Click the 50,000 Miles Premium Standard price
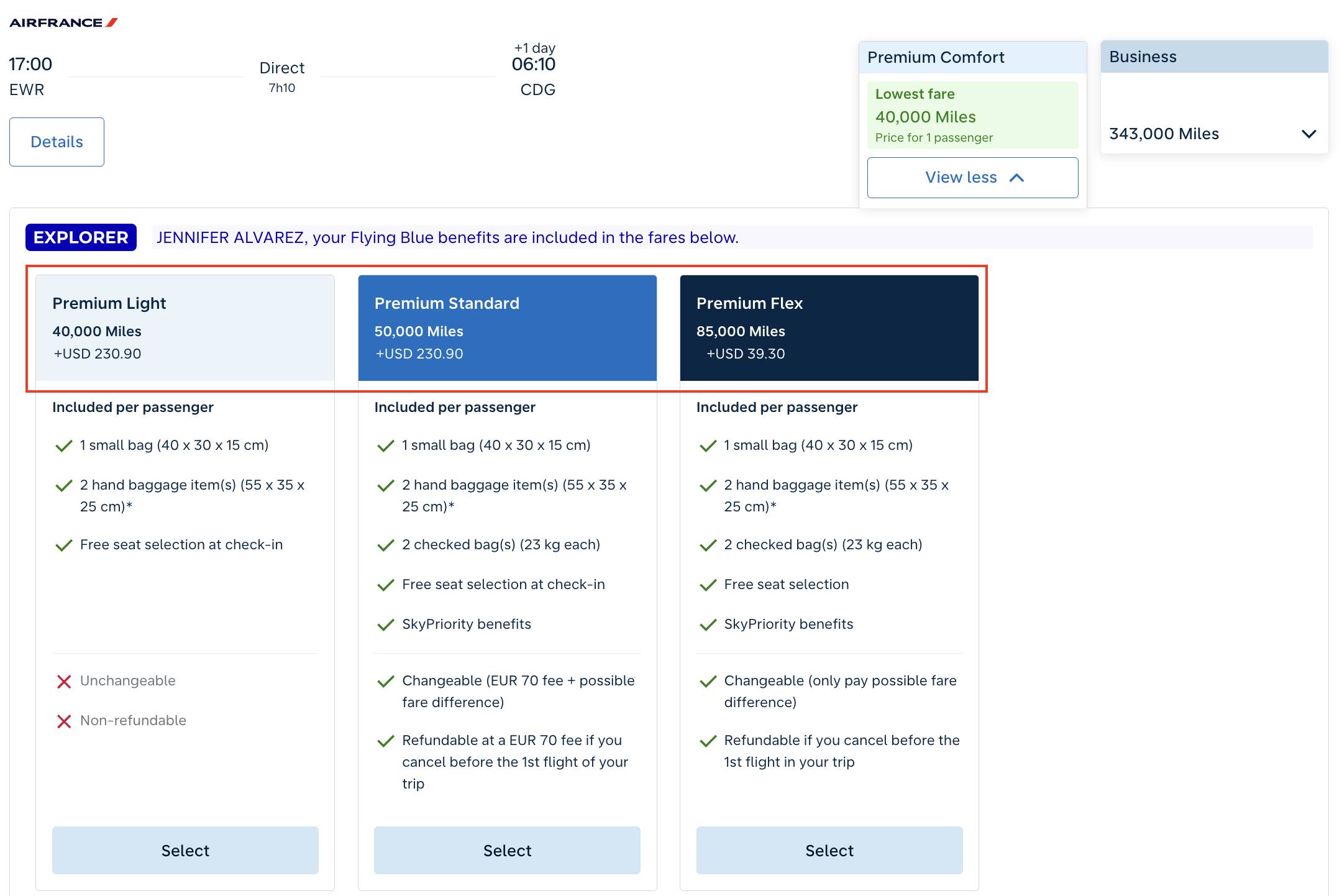 [x=419, y=331]
